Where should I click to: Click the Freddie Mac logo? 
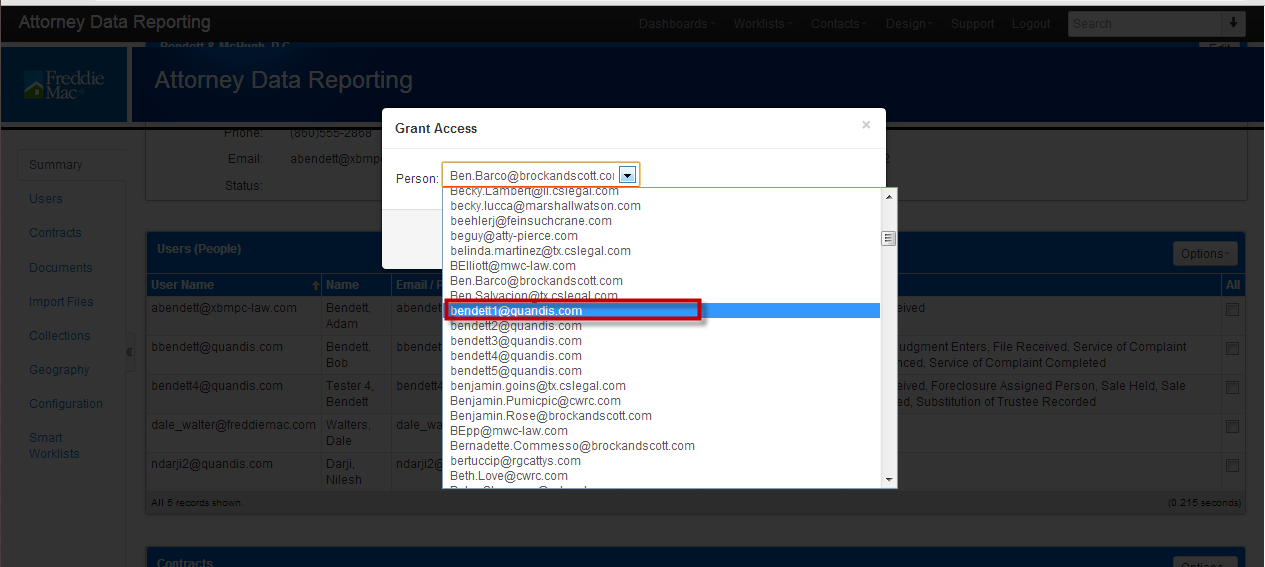pyautogui.click(x=64, y=85)
